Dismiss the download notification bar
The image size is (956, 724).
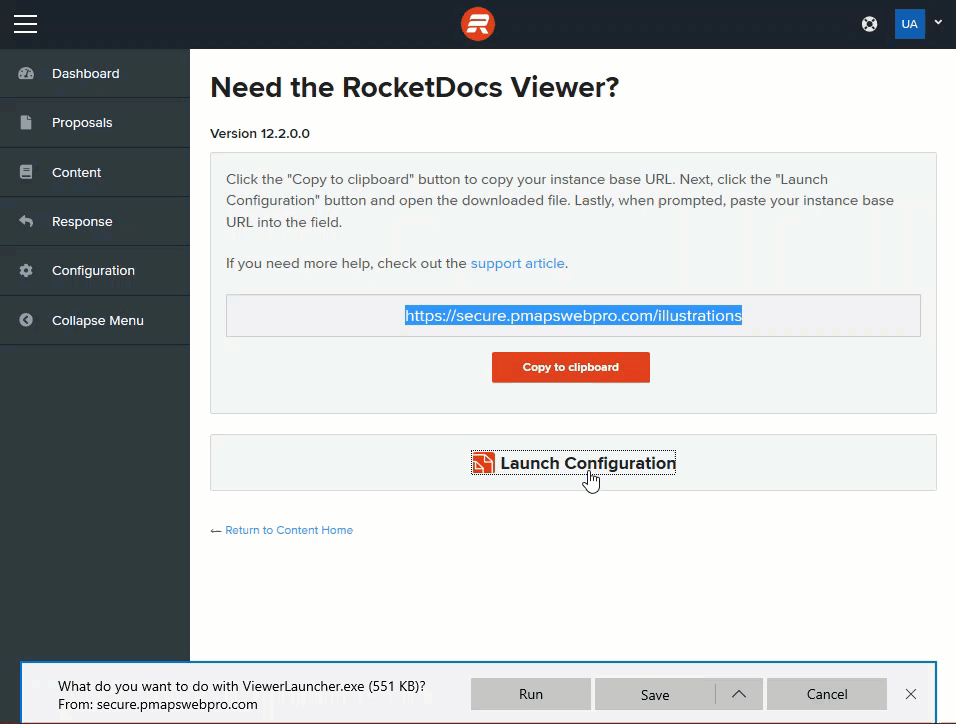[911, 694]
